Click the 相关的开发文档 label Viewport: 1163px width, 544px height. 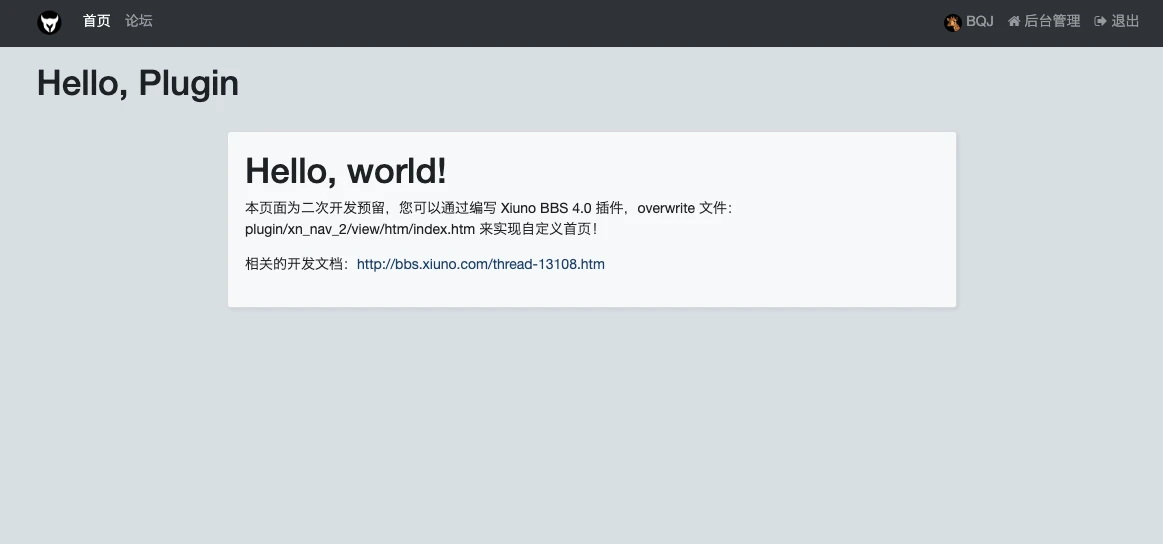(x=296, y=264)
